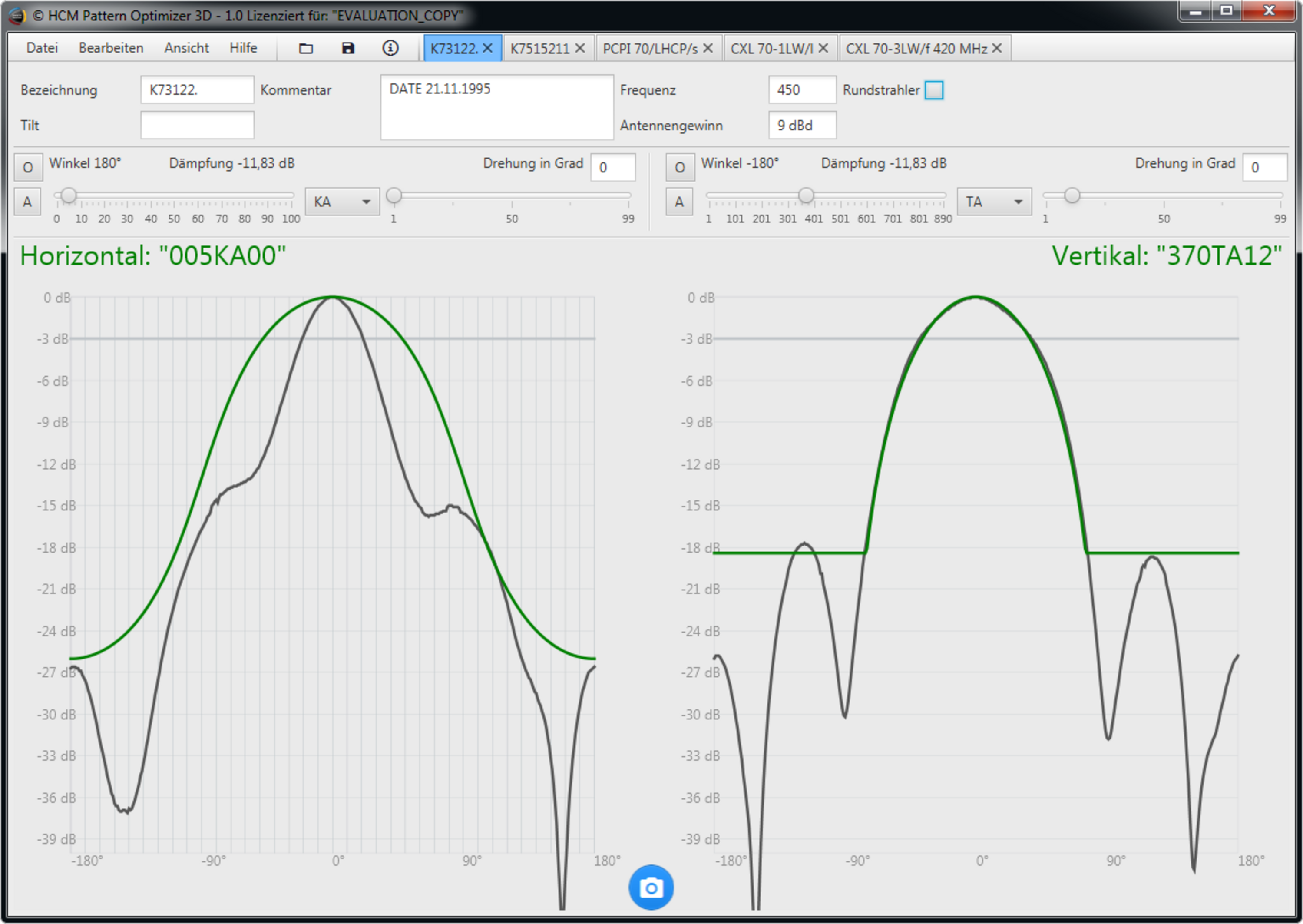Open the Ansicht menu
Viewport: 1303px width, 924px height.
(187, 48)
